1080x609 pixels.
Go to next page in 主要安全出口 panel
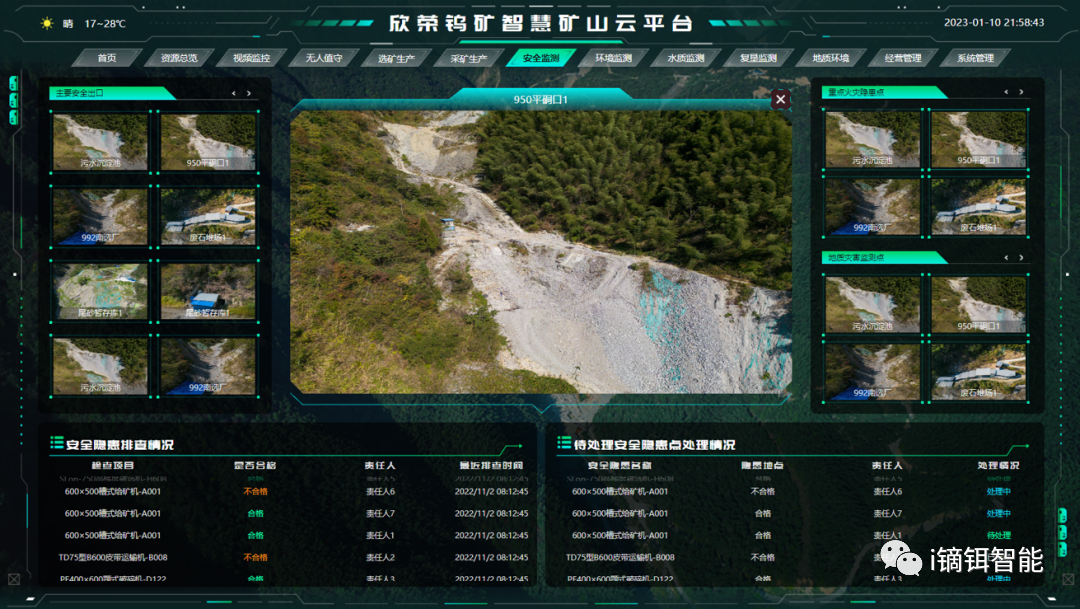coord(249,93)
